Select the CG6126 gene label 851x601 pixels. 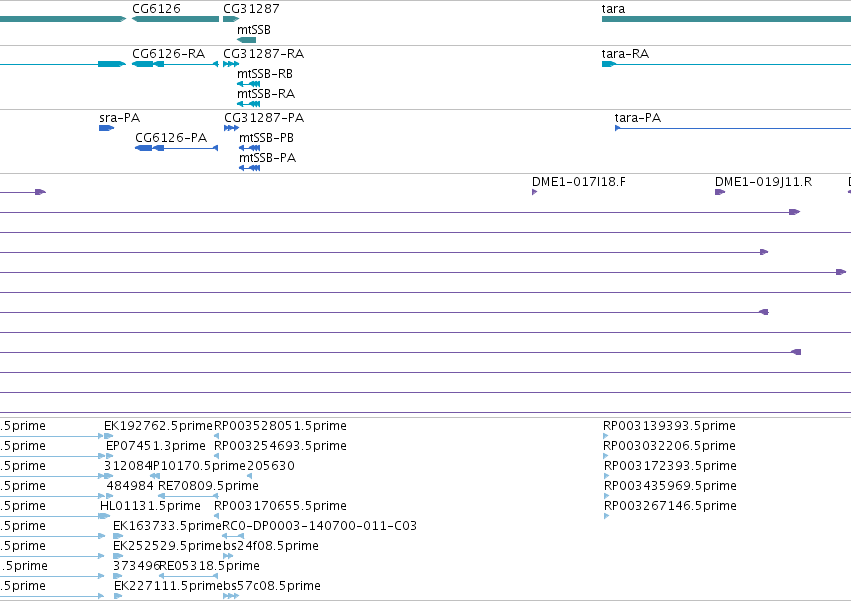[156, 9]
